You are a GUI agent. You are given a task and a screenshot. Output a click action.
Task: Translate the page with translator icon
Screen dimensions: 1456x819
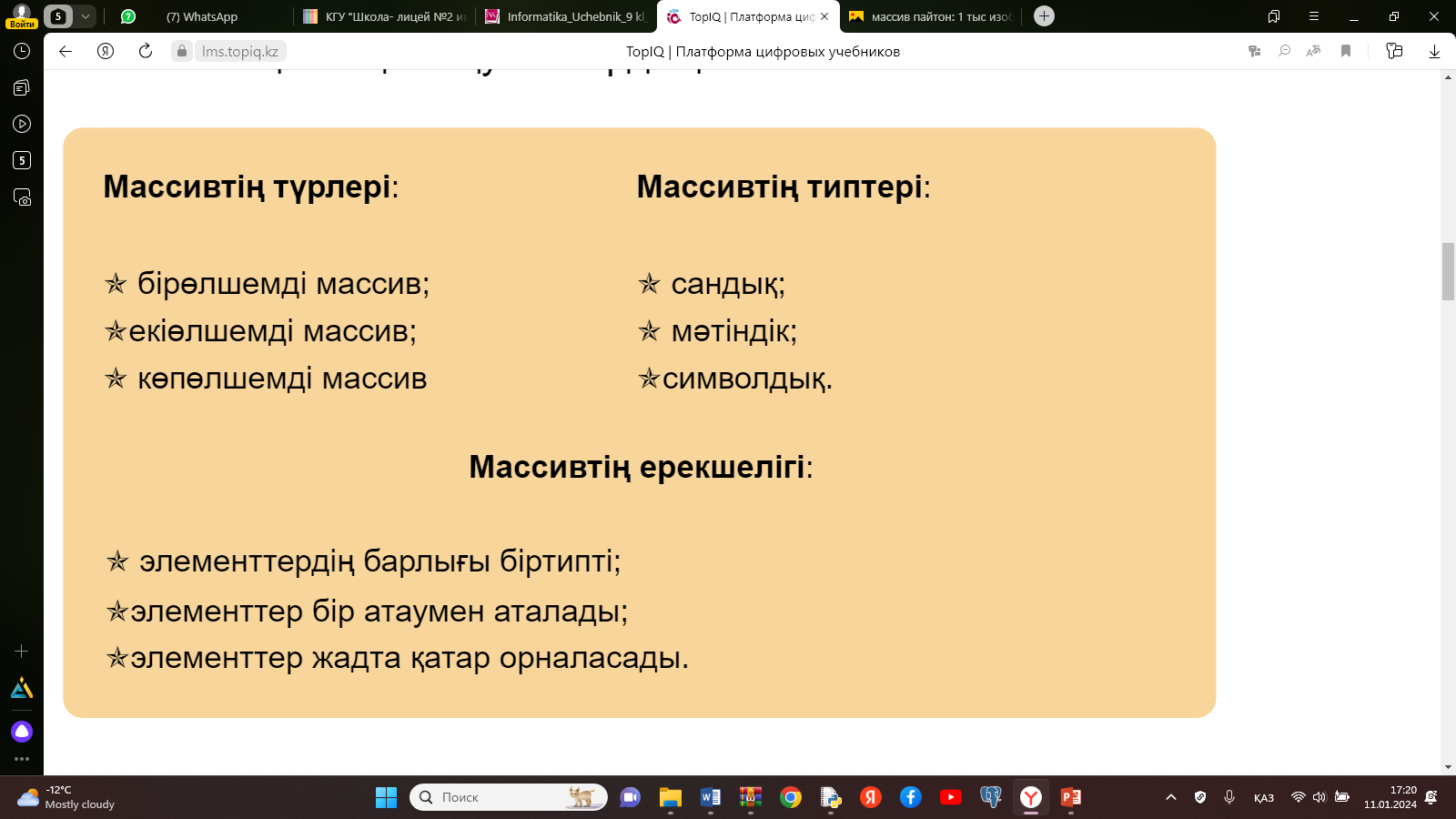tap(1313, 51)
